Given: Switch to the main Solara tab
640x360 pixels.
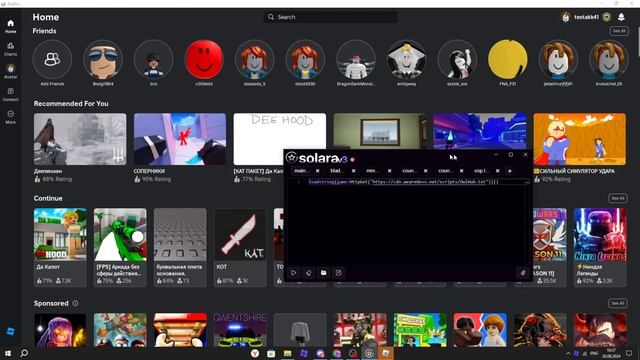Looking at the screenshot, I should click(302, 171).
